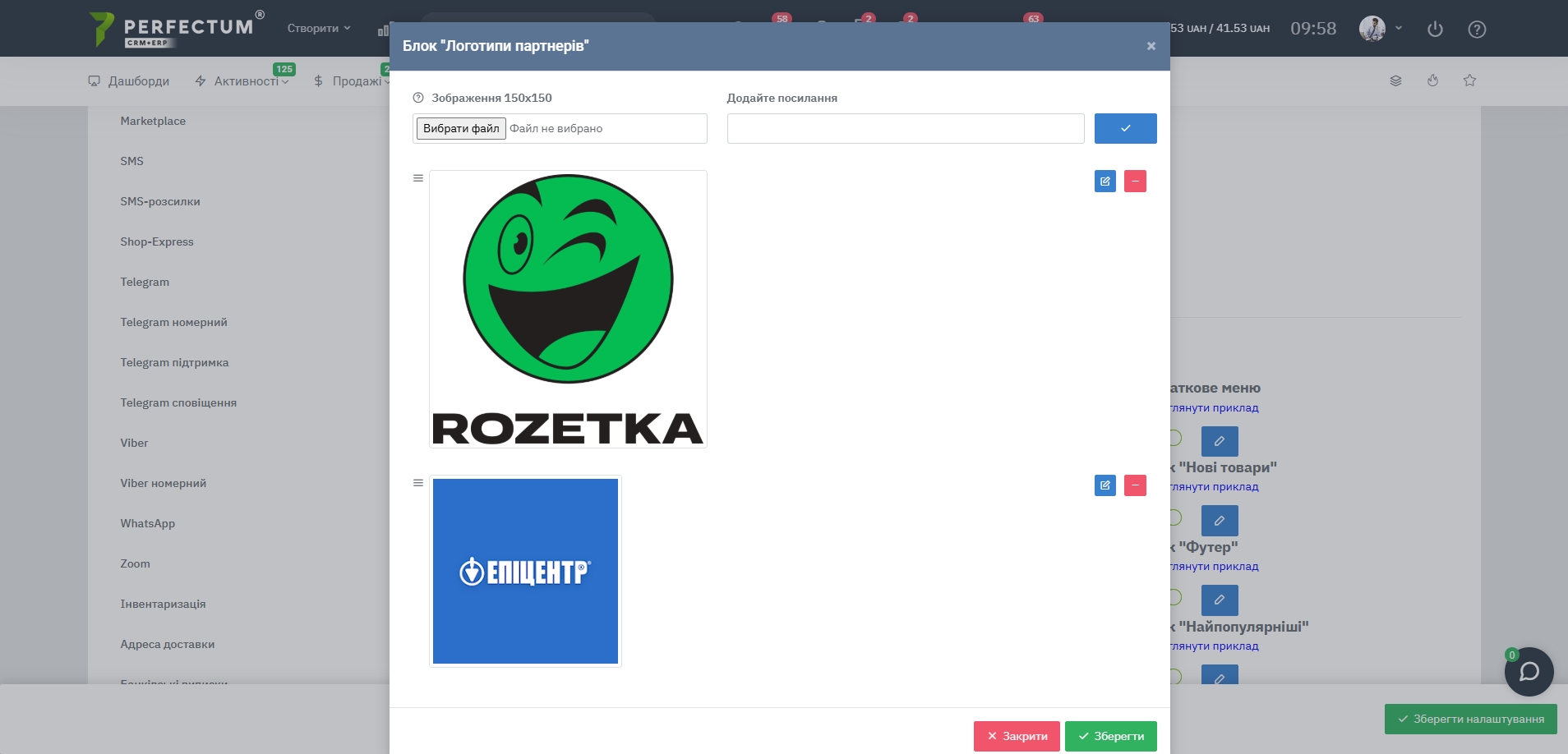
Task: Open the Zoom sidebar item
Action: coord(135,563)
